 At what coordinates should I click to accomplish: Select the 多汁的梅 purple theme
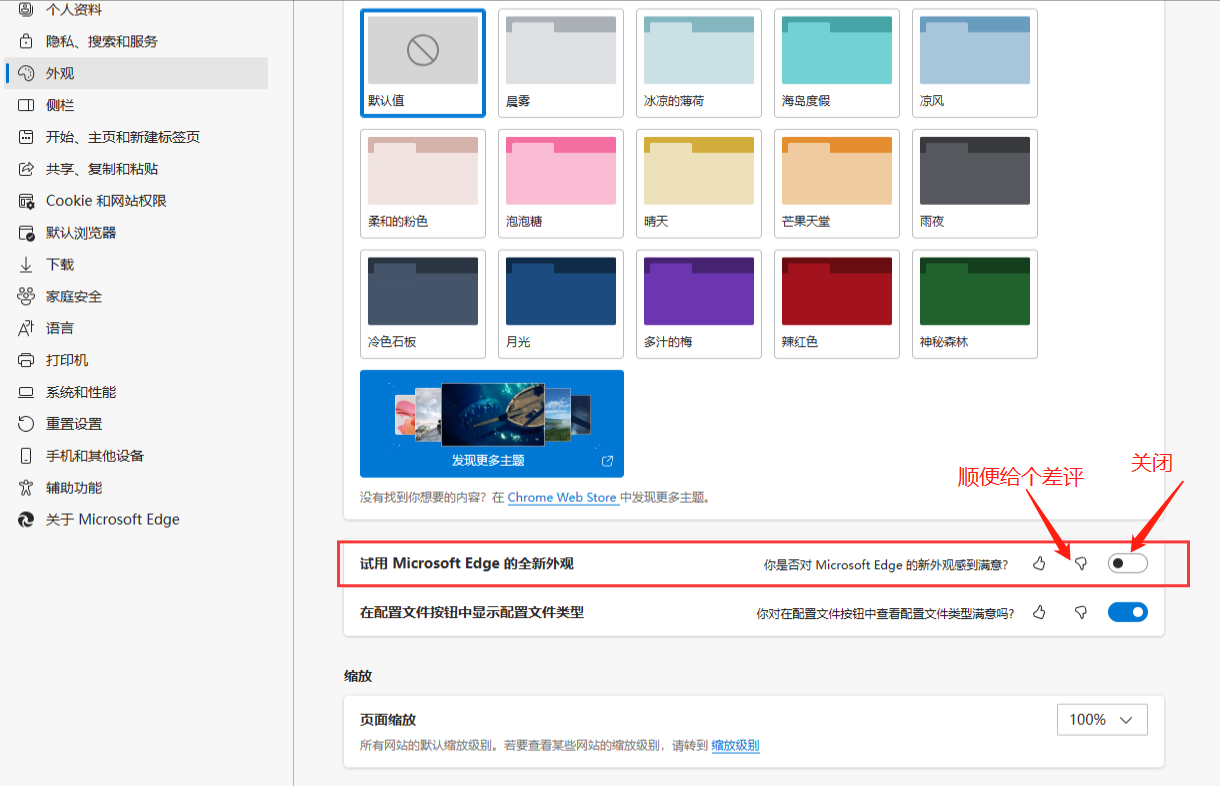click(x=699, y=304)
